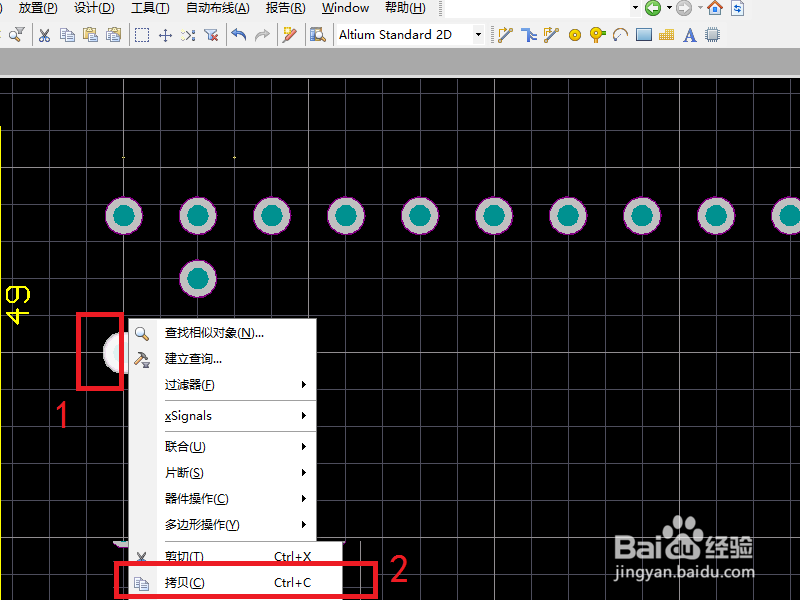Viewport: 800px width, 600px height.
Task: Open the 报告 menu
Action: 284,7
